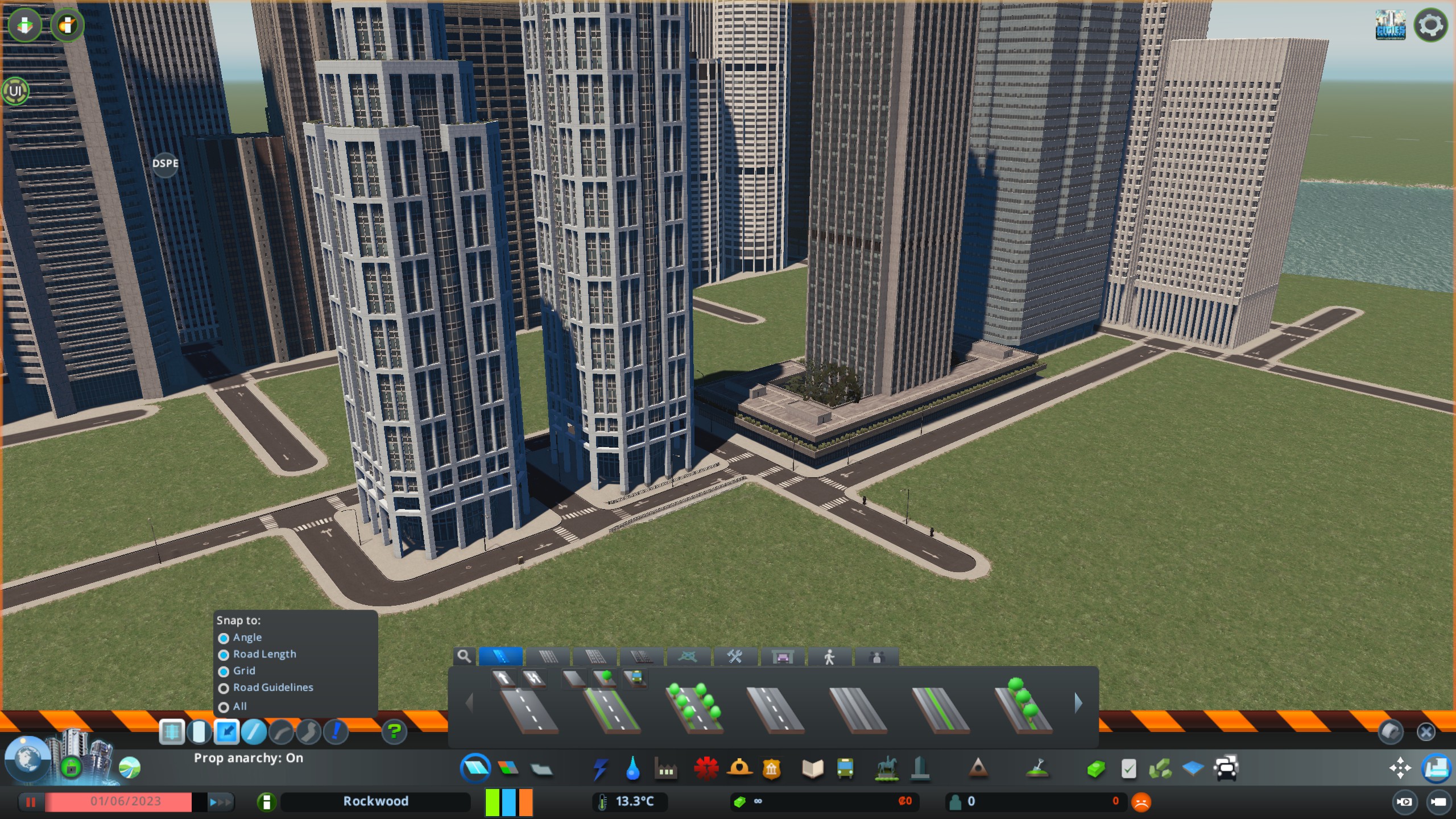Image resolution: width=1456 pixels, height=819 pixels.
Task: Select Two-Lane Road with trees both sides
Action: pos(695,708)
